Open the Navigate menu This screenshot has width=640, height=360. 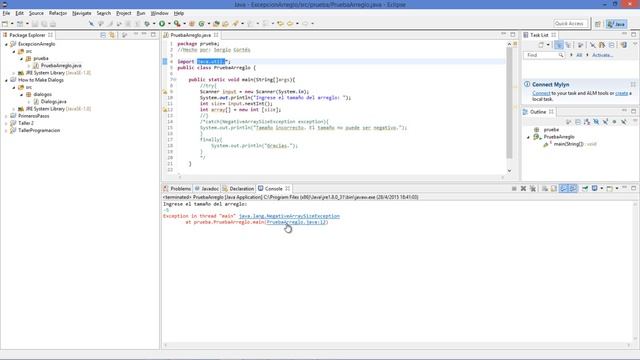pos(82,13)
